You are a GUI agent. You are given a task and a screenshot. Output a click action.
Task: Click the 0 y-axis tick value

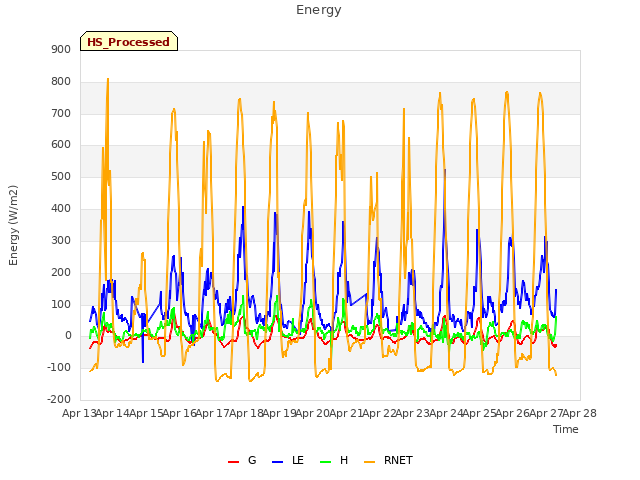click(68, 336)
